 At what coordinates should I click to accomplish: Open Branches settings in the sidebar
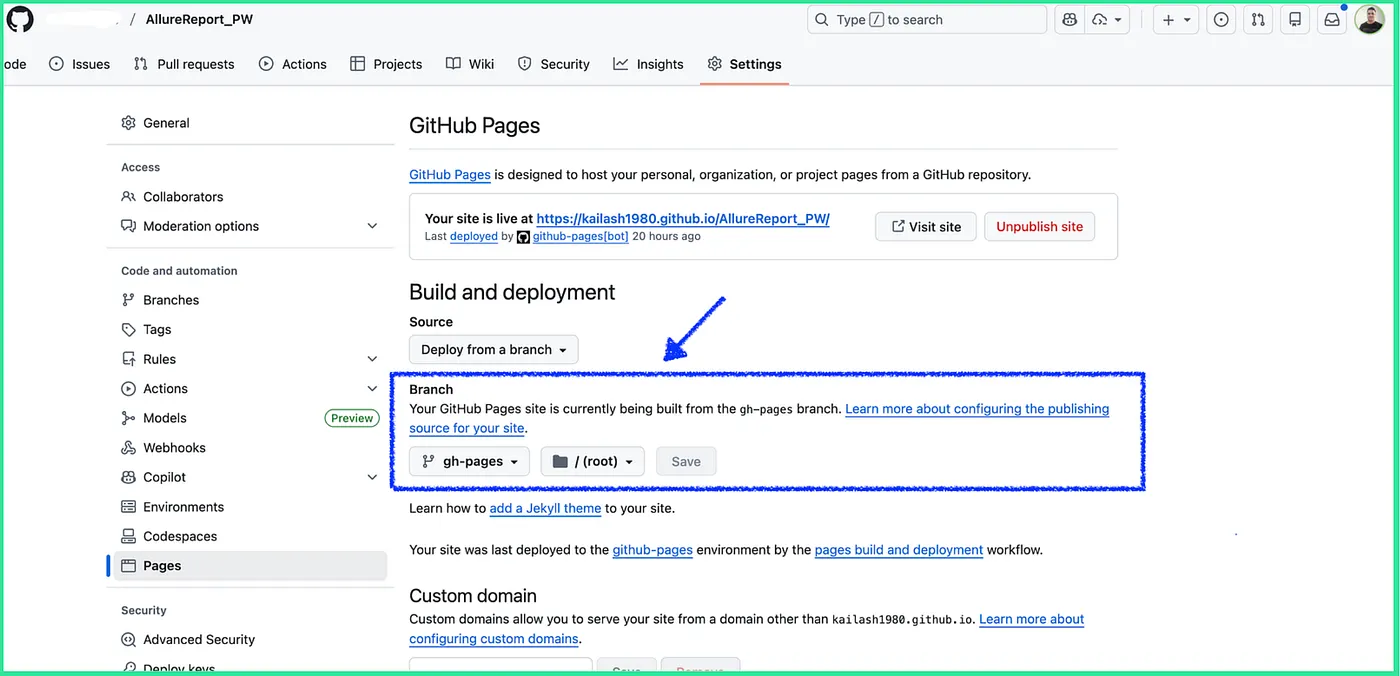click(x=250, y=300)
